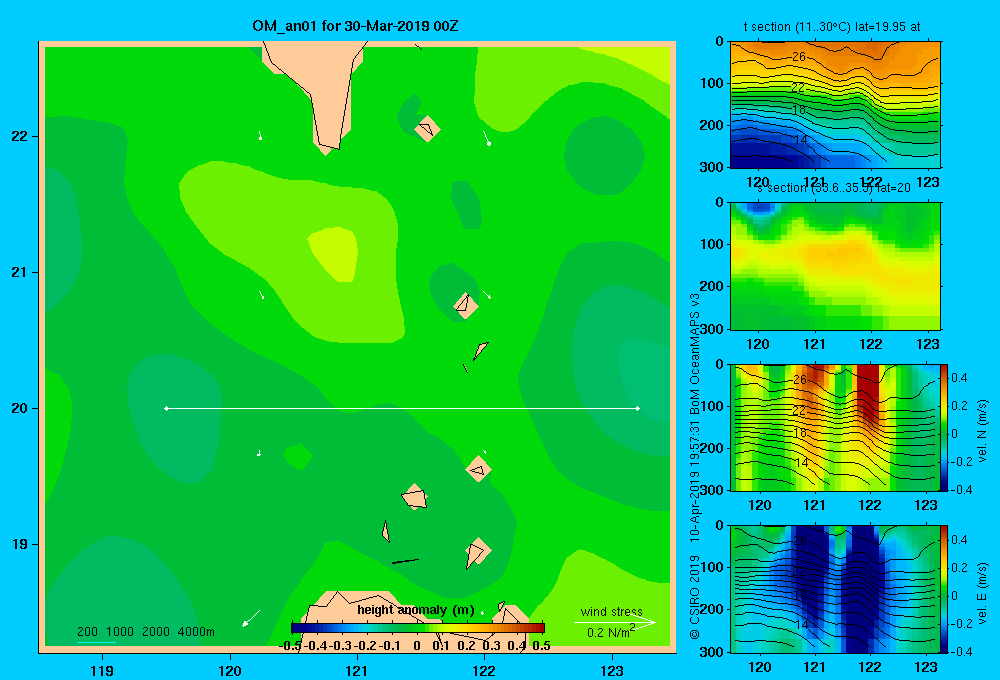The width and height of the screenshot is (1000, 680).
Task: Click the '26' contour label in temperature section
Action: [799, 57]
